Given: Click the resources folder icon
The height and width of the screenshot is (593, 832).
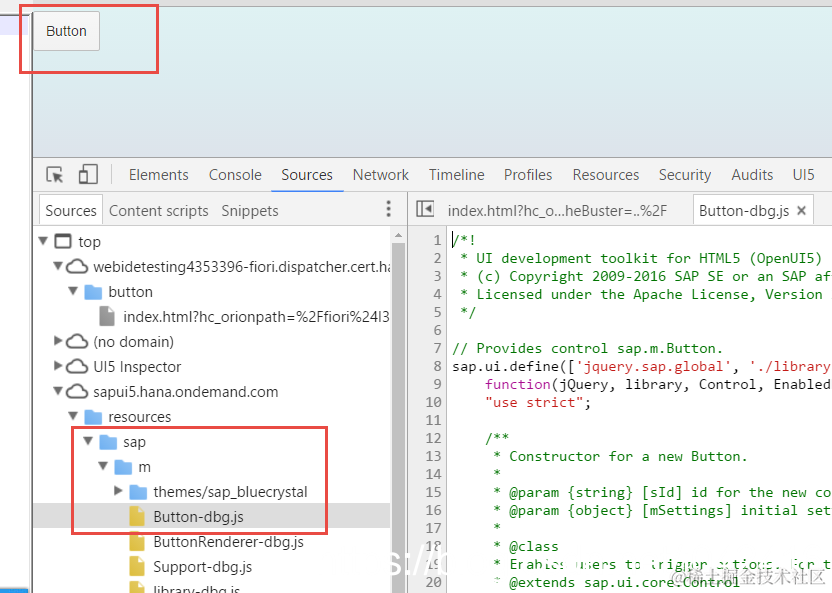Looking at the screenshot, I should [x=93, y=417].
